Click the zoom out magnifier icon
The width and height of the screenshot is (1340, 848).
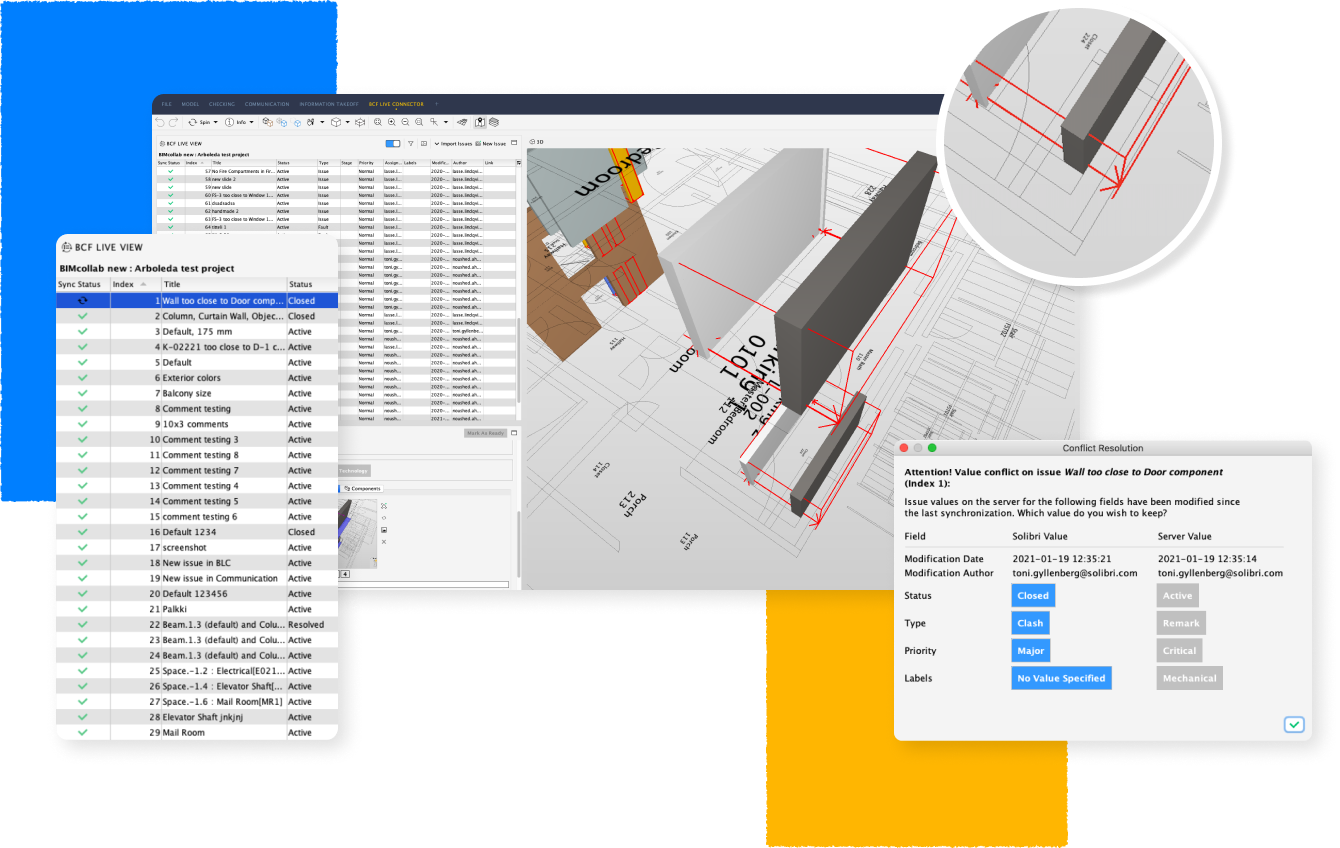click(405, 122)
